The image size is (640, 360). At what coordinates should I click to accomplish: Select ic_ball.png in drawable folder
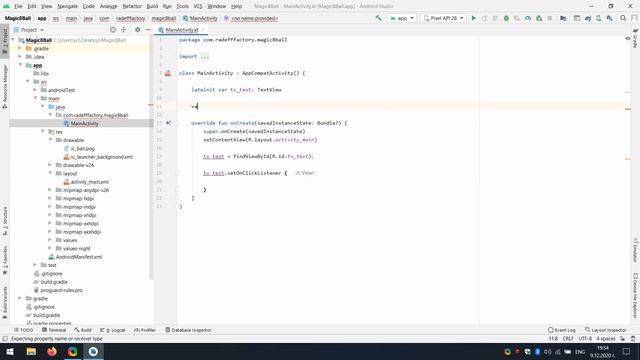[x=83, y=149]
